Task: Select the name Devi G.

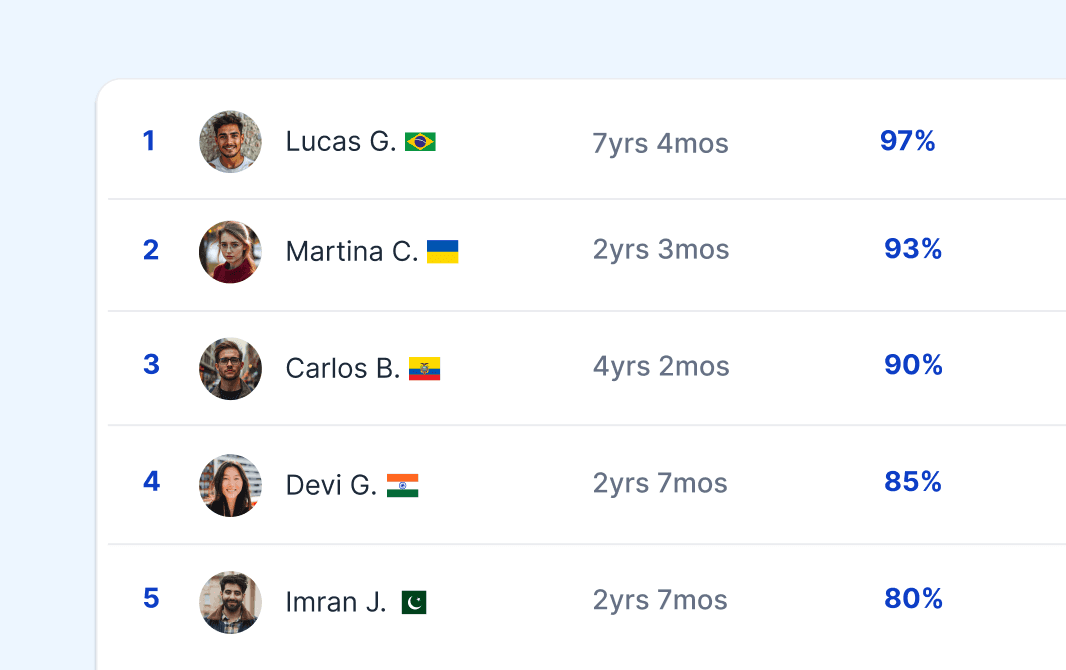Action: (x=331, y=485)
